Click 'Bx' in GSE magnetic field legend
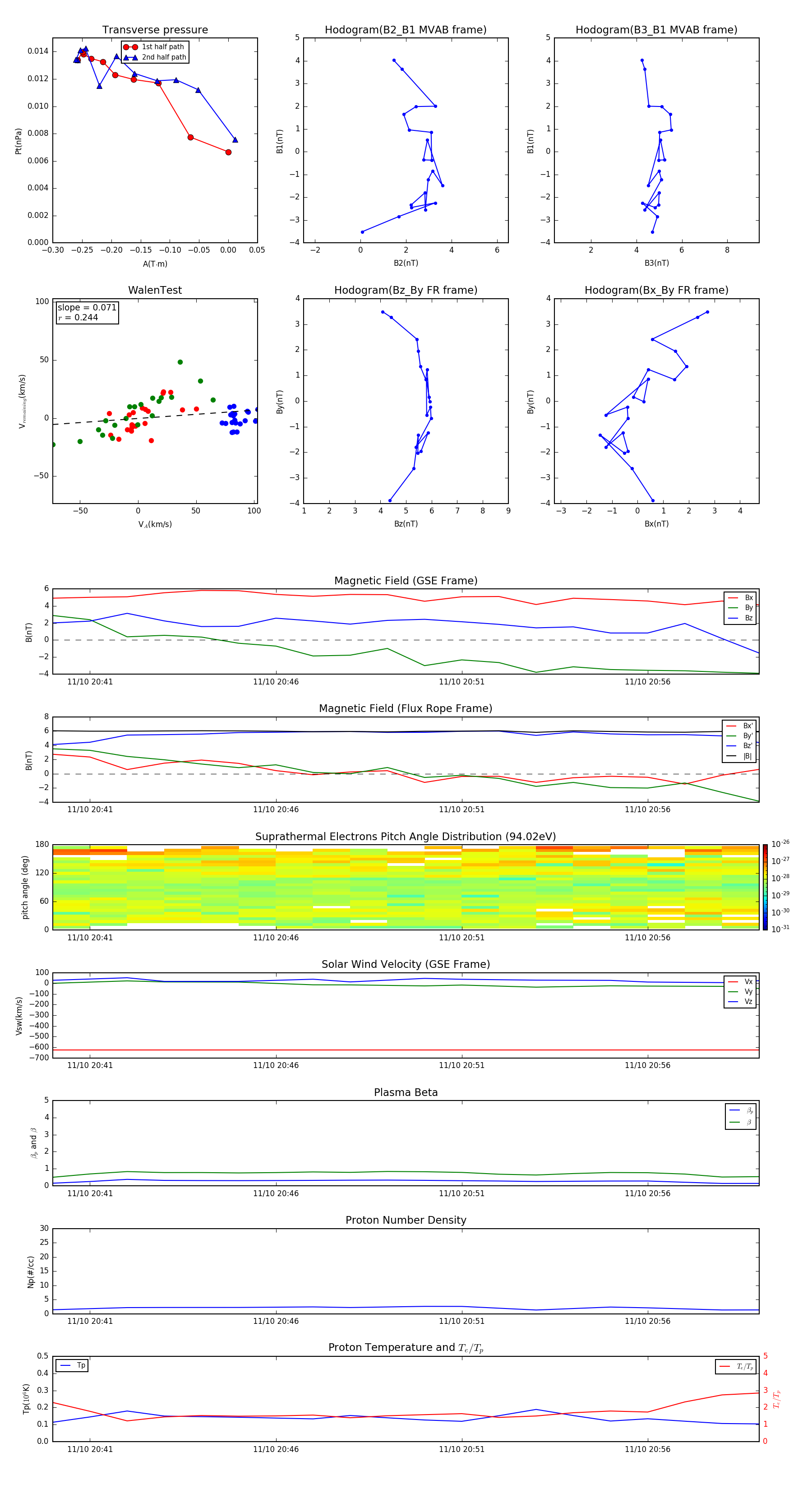This screenshot has height=1489, width=812. tap(740, 598)
